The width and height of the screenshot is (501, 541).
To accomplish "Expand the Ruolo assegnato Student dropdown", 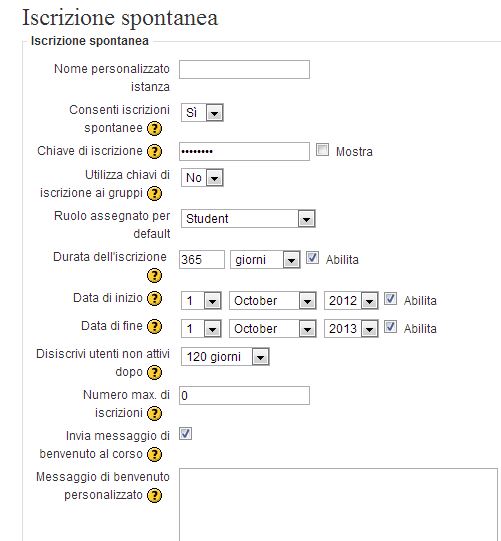I will (248, 218).
